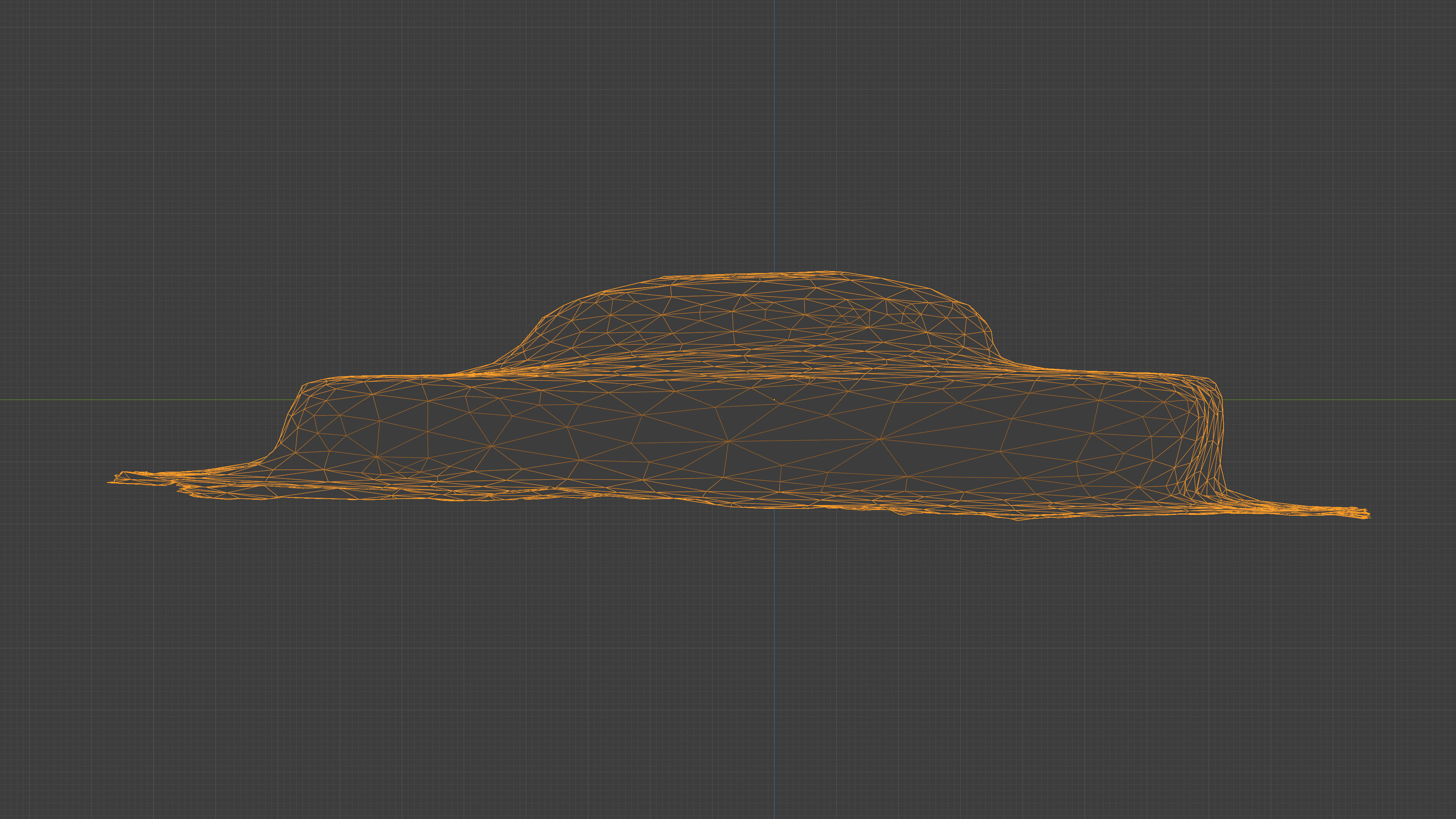Click the small origin dot of the object
The width and height of the screenshot is (1456, 819).
(x=774, y=400)
